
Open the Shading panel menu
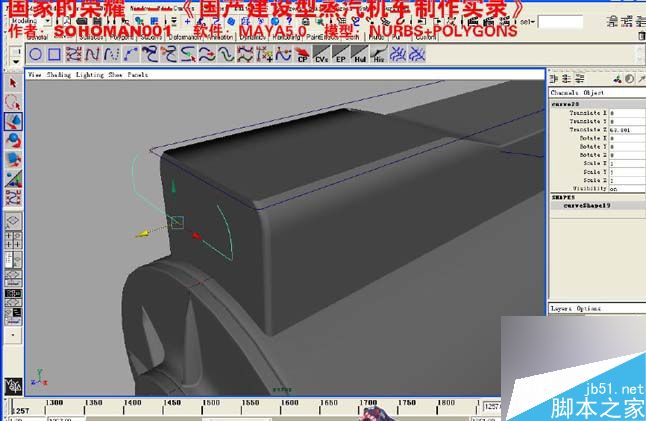click(x=59, y=75)
